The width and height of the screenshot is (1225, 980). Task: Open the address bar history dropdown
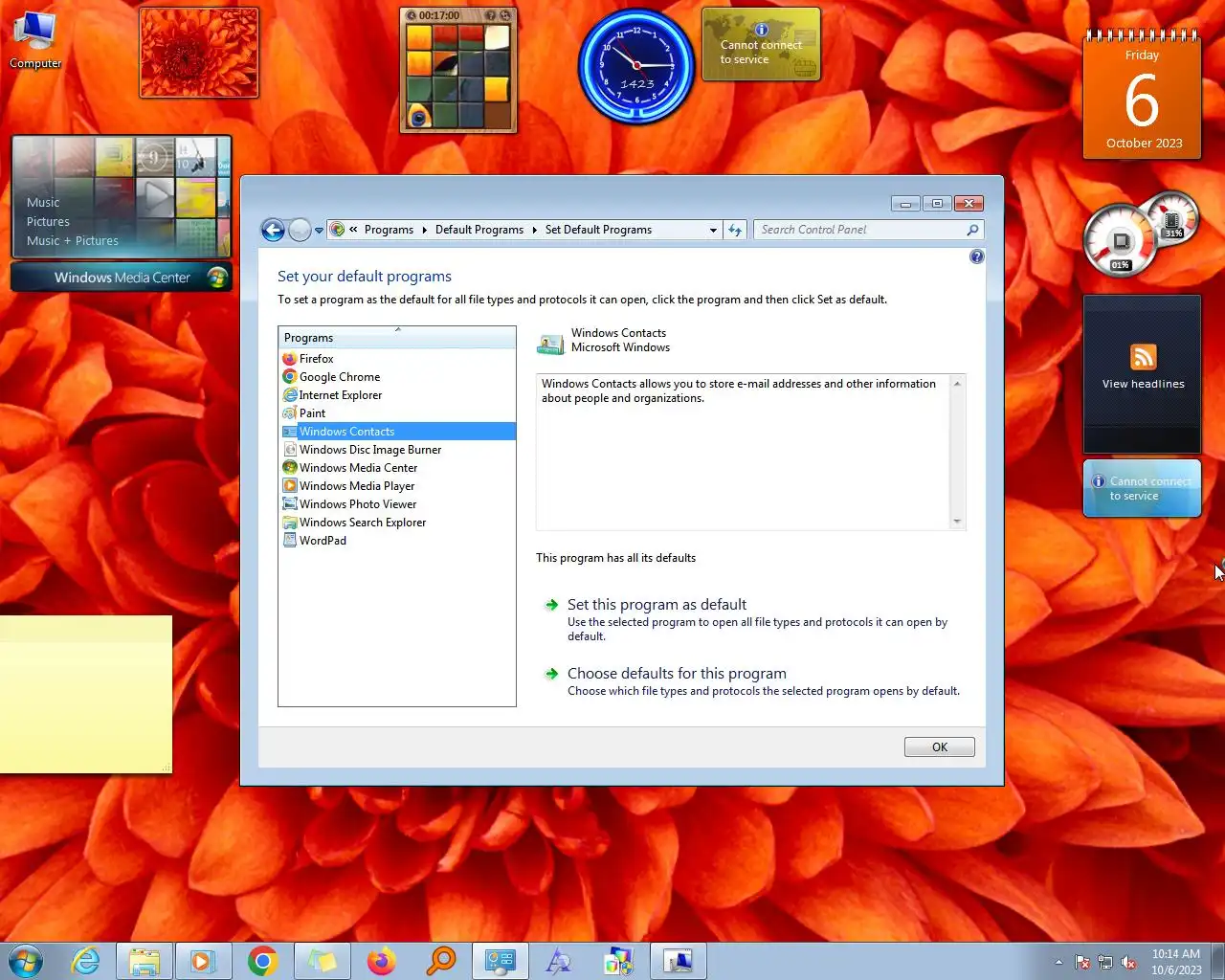pos(713,230)
